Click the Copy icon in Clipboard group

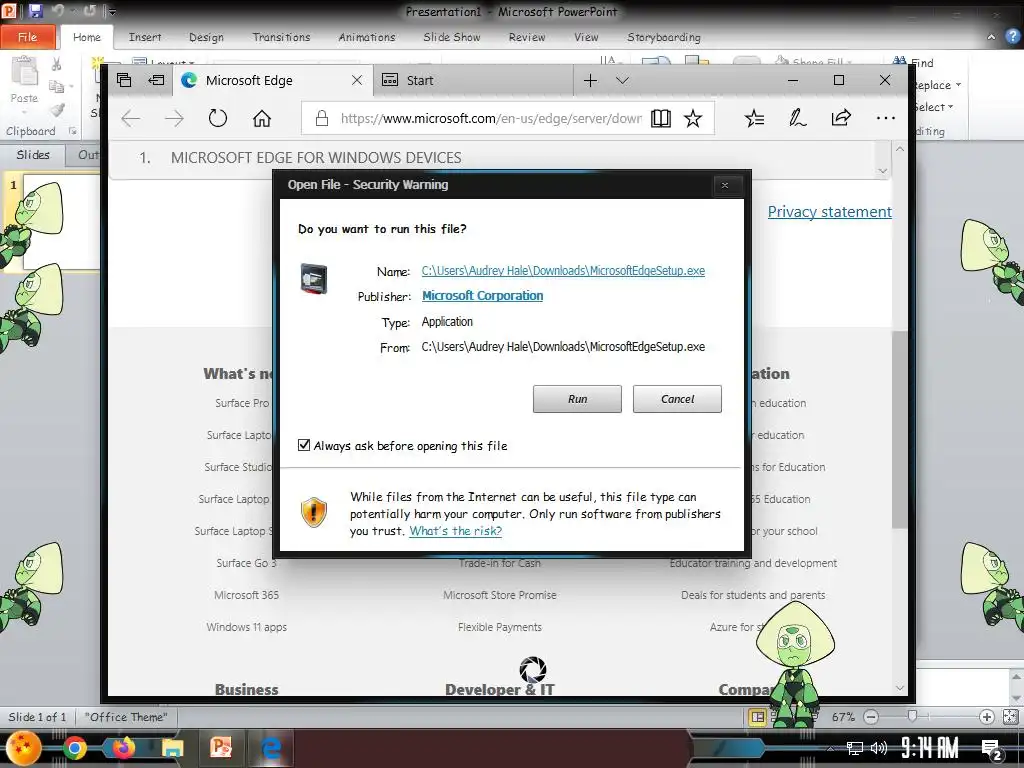57,86
